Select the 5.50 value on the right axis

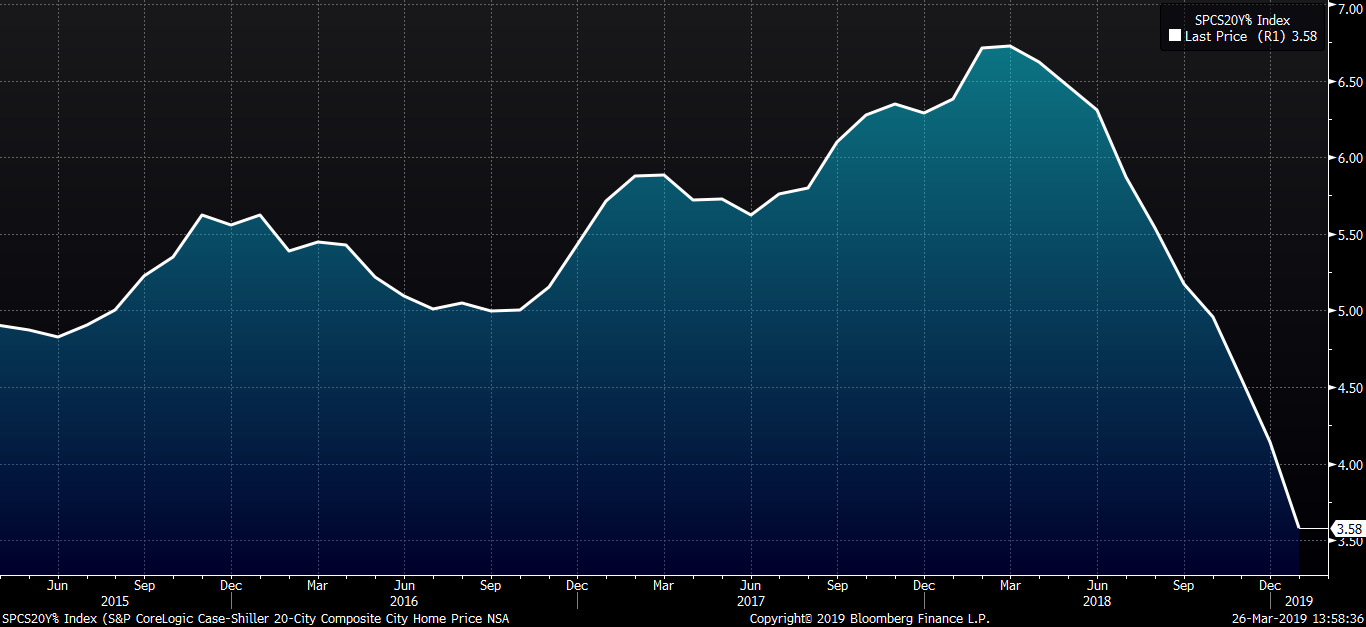point(1348,235)
